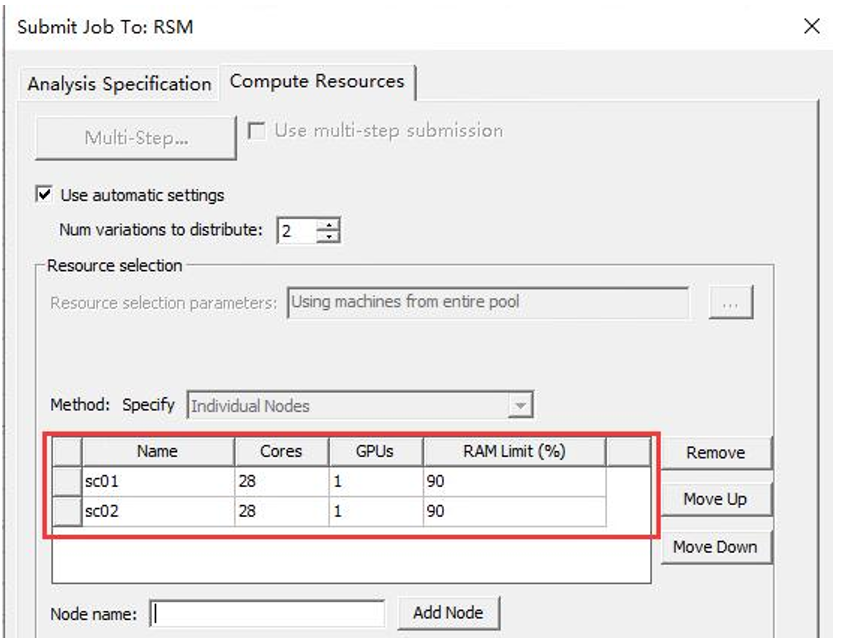Click the Num variations to distribute field
841x644 pixels.
pyautogui.click(x=295, y=231)
